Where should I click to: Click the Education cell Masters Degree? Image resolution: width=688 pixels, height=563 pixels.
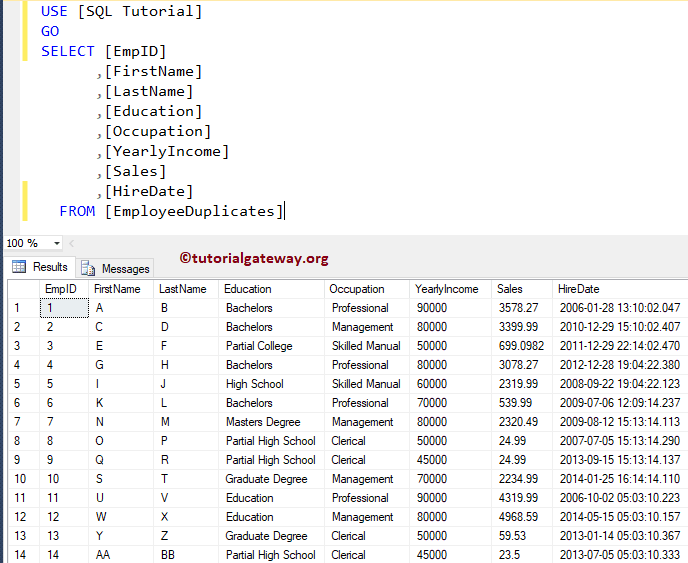[x=272, y=422]
